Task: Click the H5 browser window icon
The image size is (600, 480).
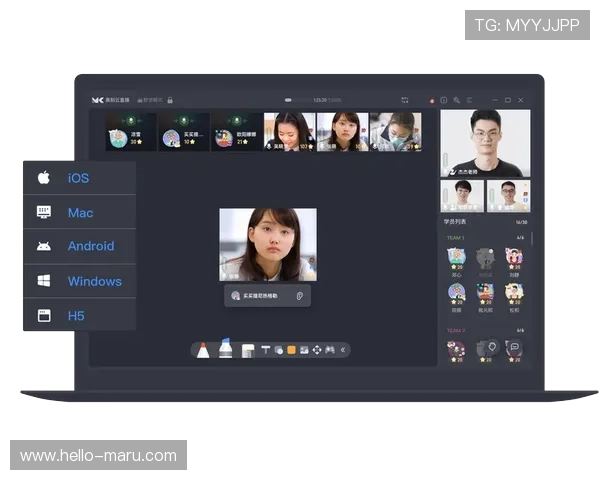Action: [44, 315]
